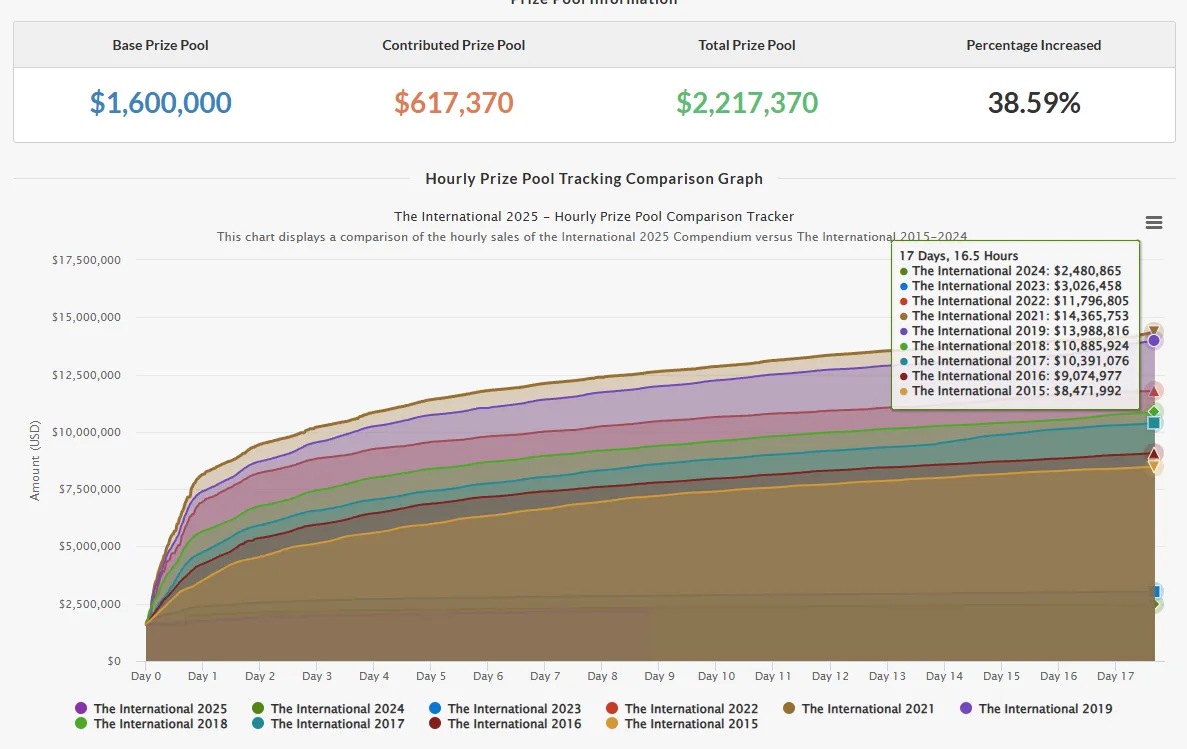Image resolution: width=1187 pixels, height=749 pixels.
Task: Click the $2,500,000 y-axis label
Action: (89, 604)
